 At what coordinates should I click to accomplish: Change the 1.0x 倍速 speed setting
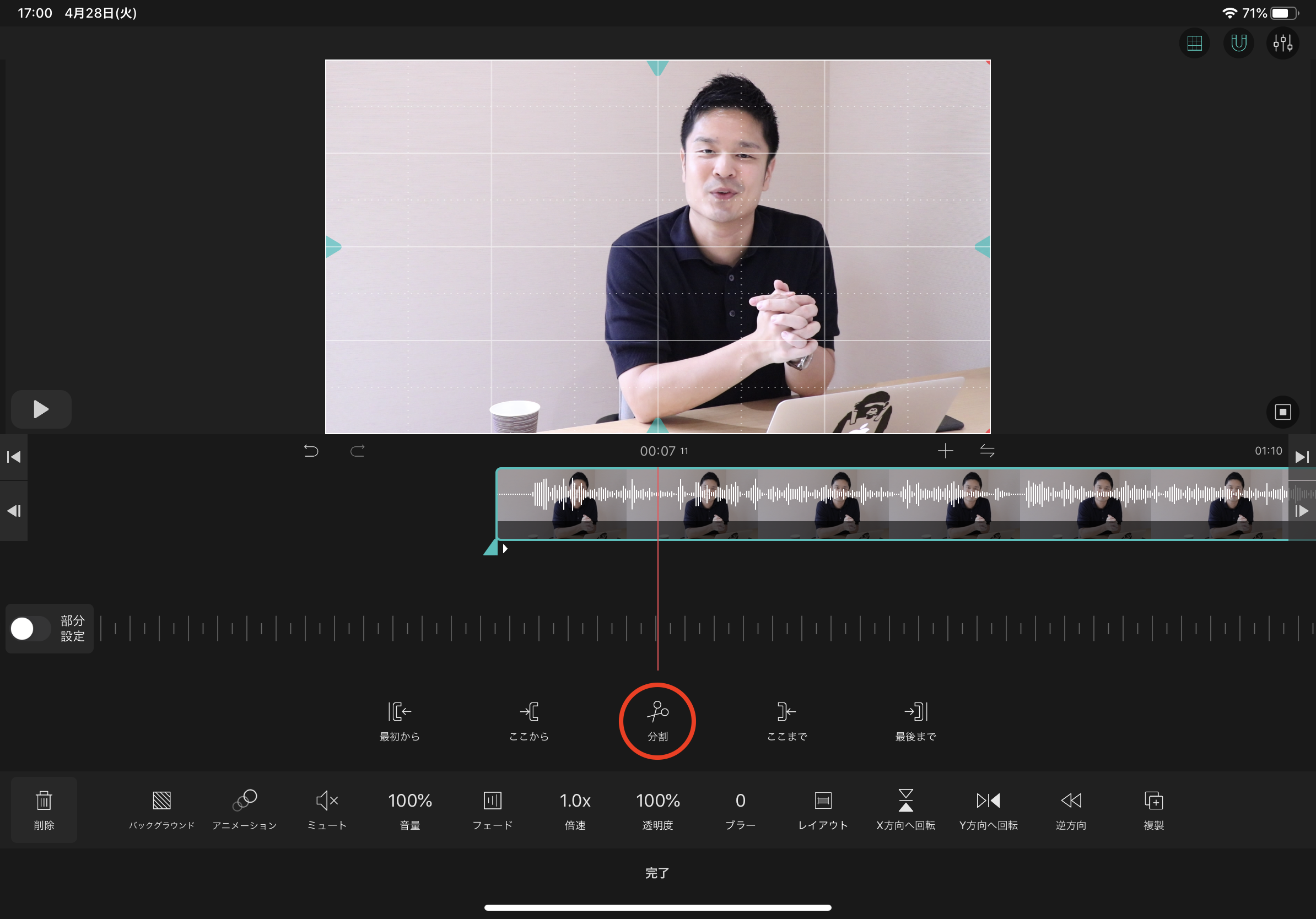coord(575,809)
